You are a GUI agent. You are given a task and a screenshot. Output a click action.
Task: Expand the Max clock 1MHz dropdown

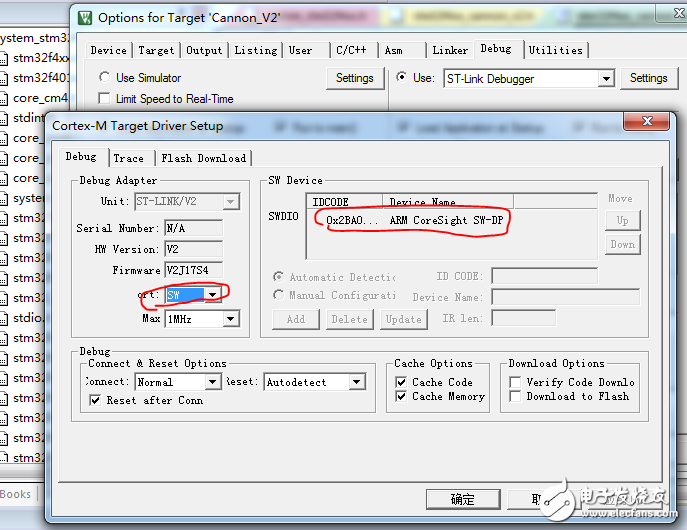(x=230, y=319)
